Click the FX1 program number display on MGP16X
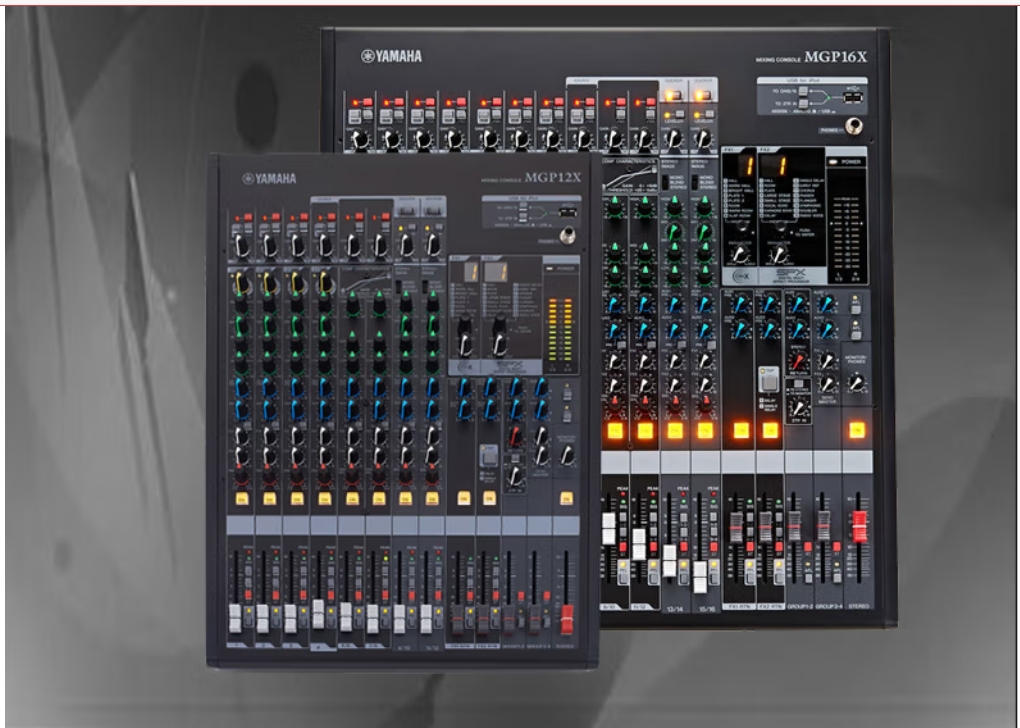 [749, 167]
